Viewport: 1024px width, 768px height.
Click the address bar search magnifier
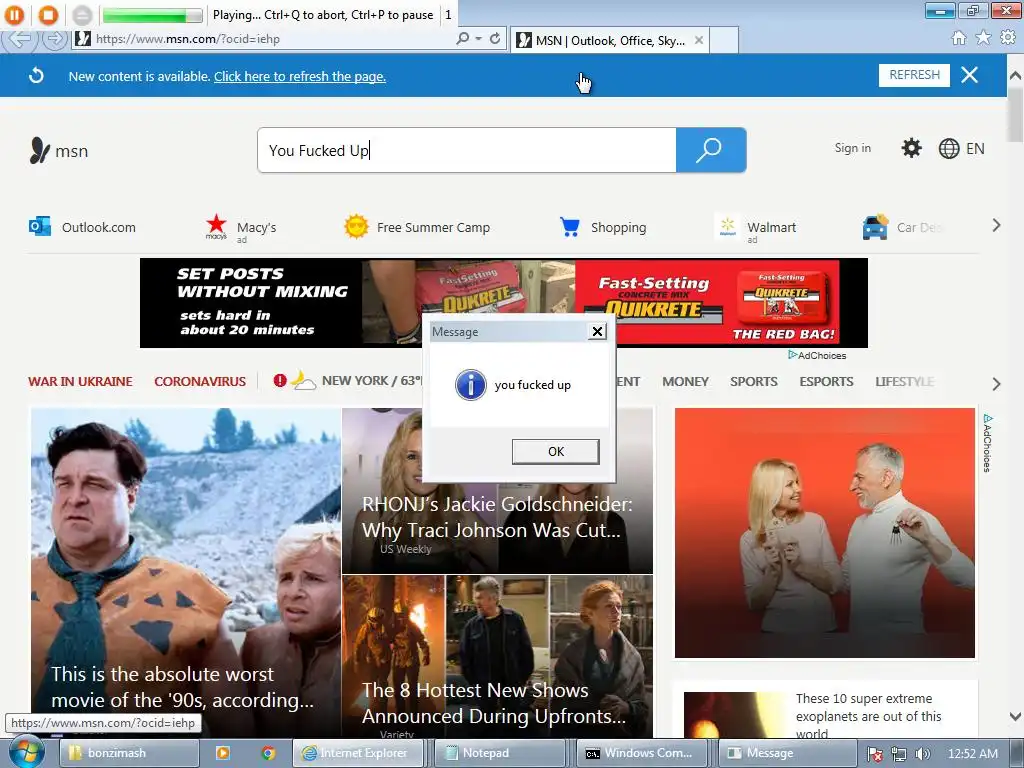[462, 39]
